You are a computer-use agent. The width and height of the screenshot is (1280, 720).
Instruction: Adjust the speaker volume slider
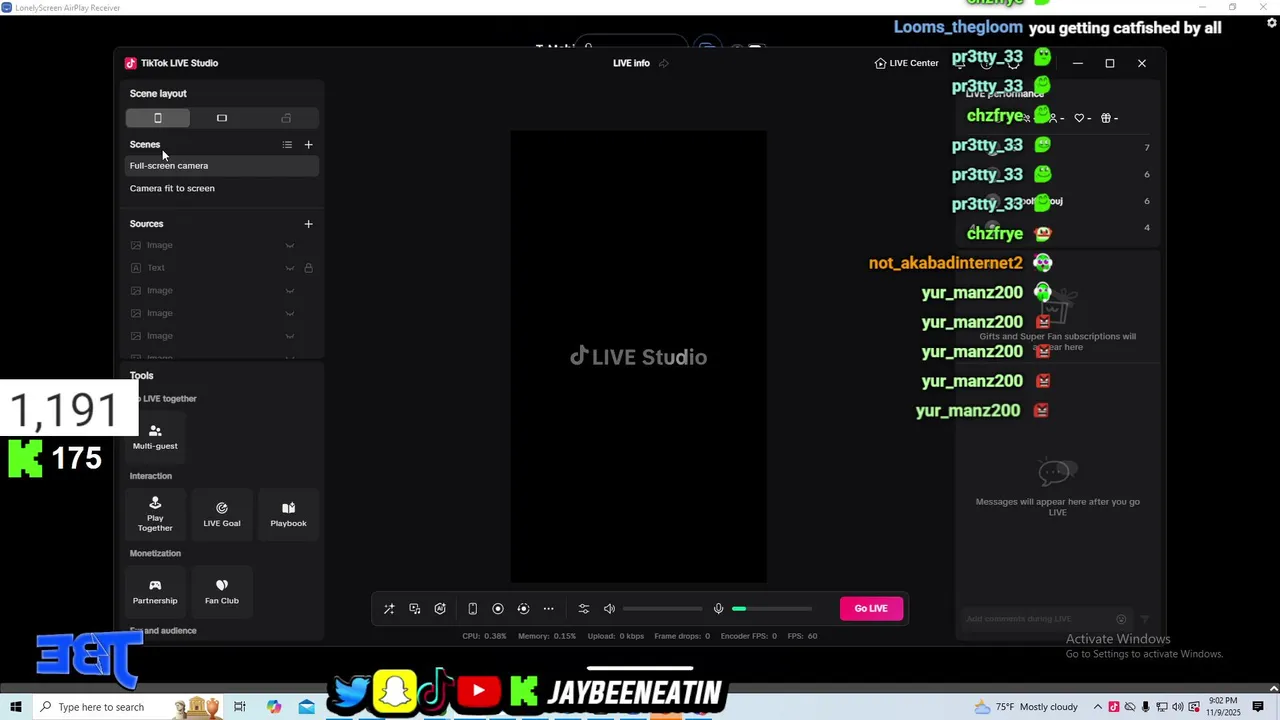tap(662, 609)
